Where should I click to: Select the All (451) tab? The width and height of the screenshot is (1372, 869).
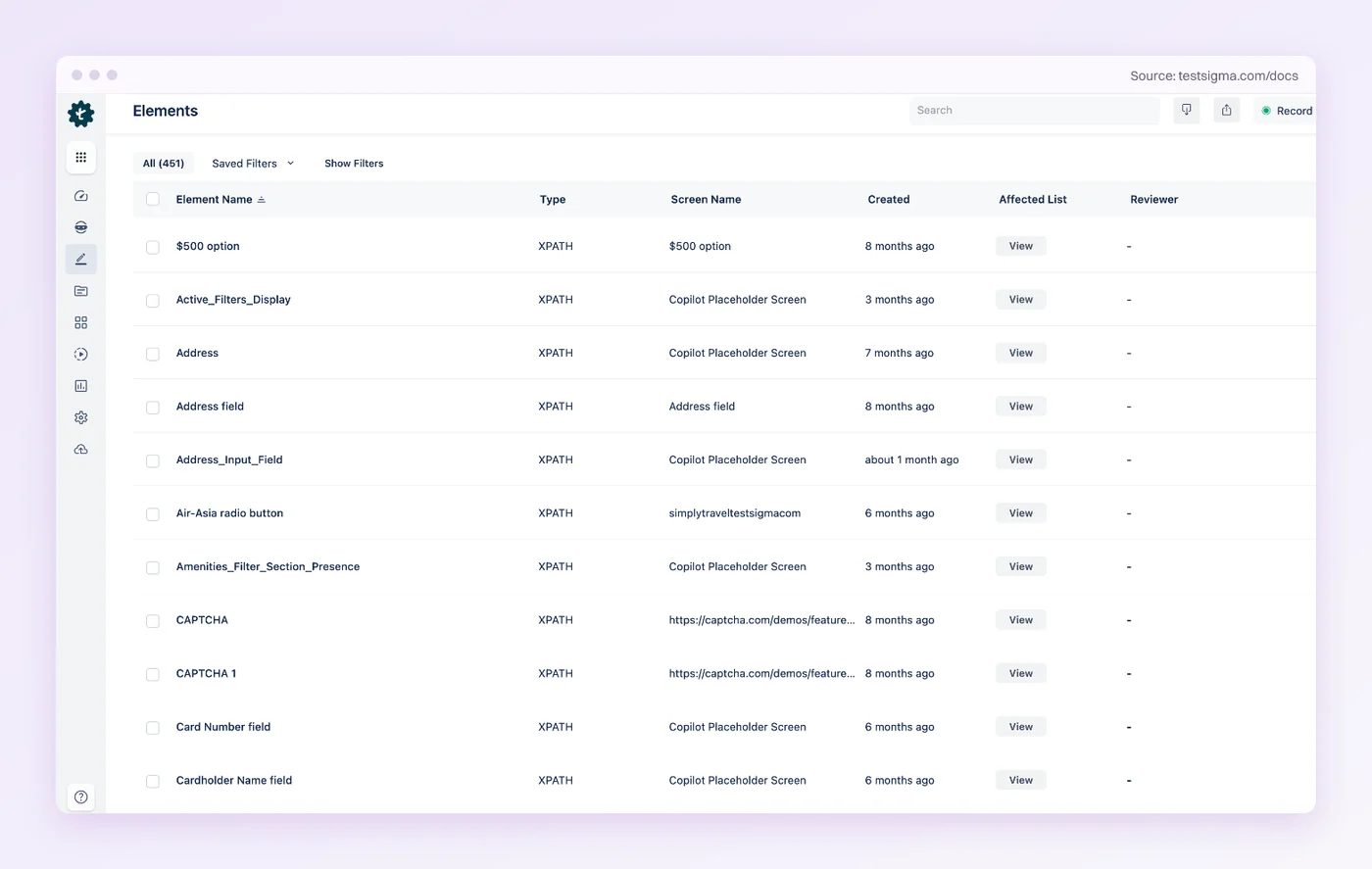click(164, 164)
